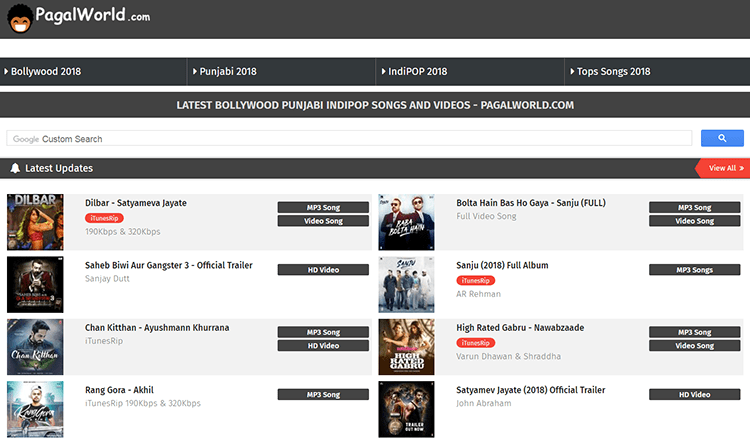Open Saheb Biwi Aur Gangster 3 trailer title

pyautogui.click(x=169, y=265)
